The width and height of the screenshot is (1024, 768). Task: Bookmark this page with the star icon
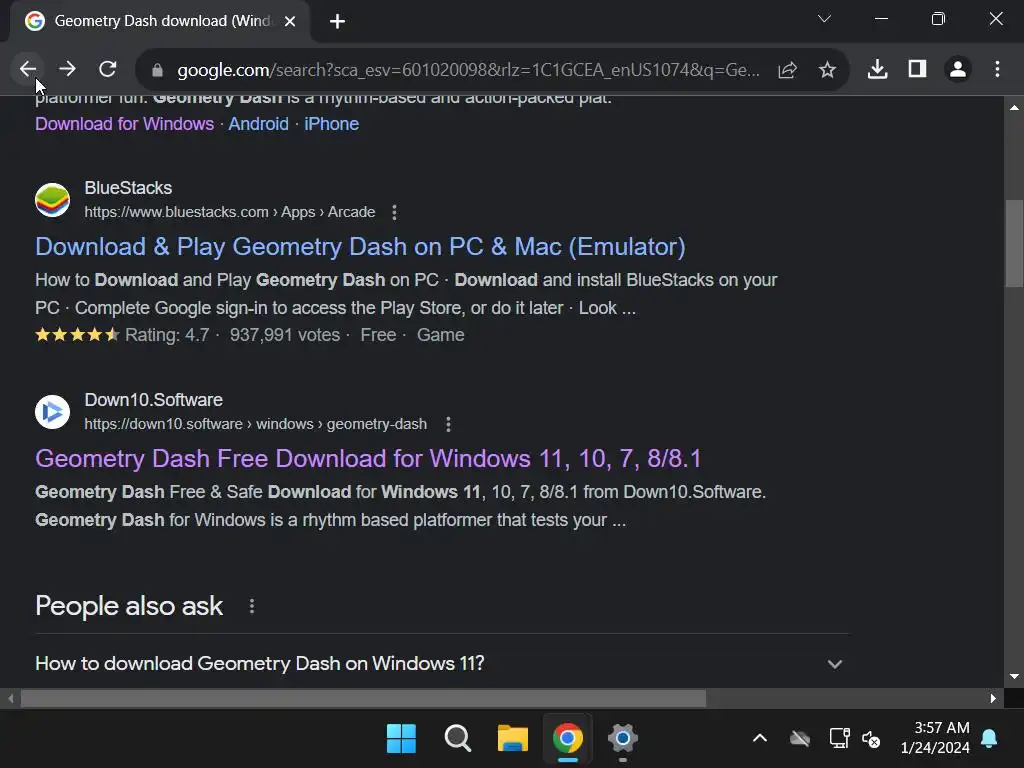827,70
